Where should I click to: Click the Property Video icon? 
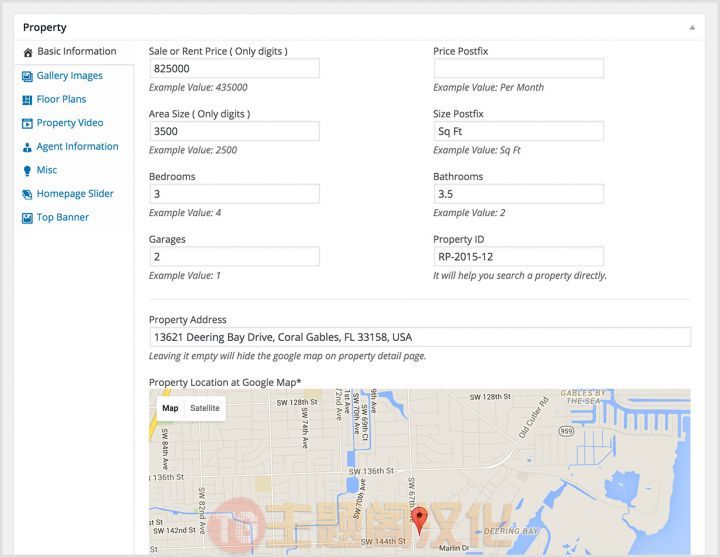27,123
